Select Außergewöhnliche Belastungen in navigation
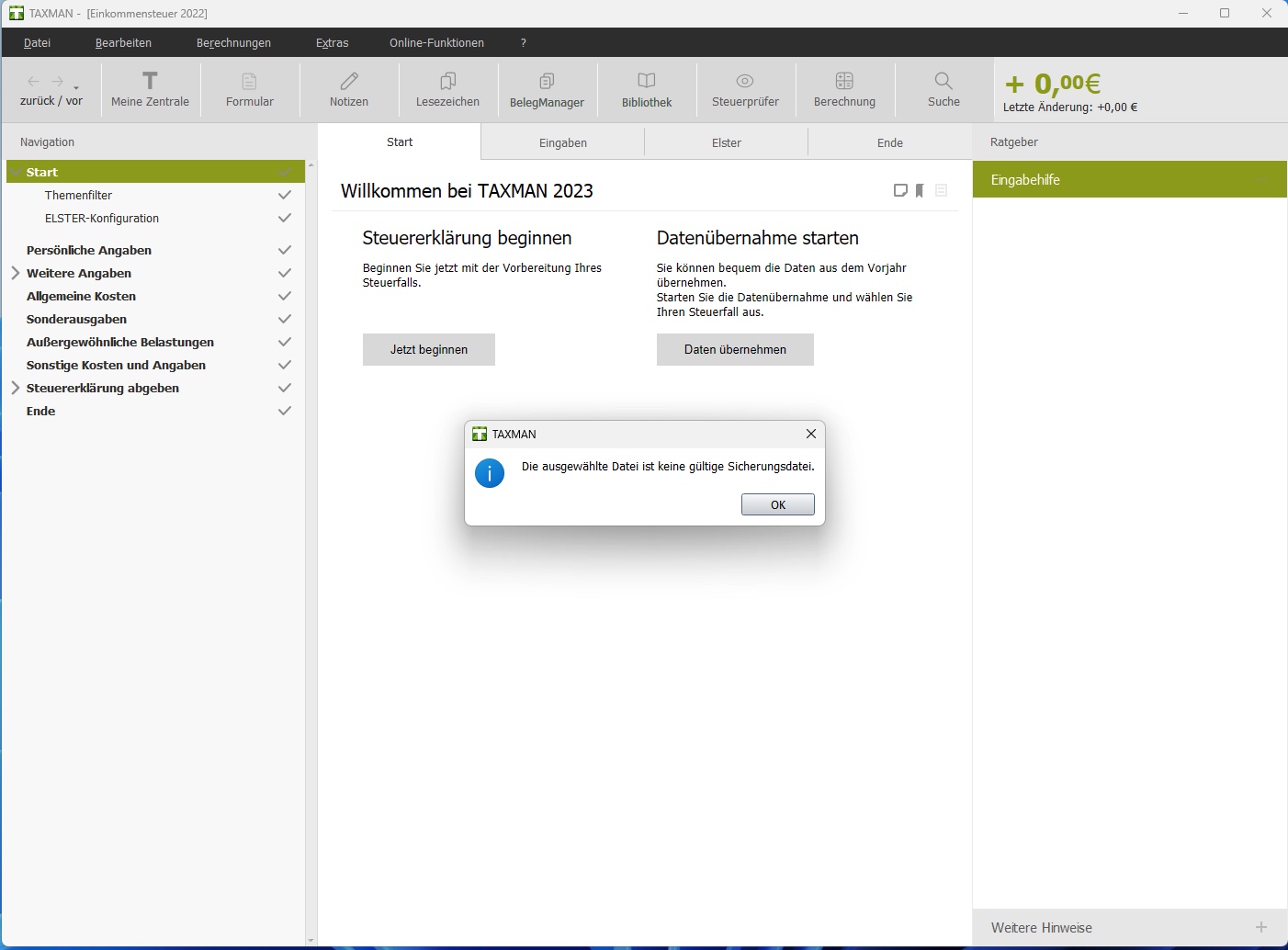 point(120,342)
